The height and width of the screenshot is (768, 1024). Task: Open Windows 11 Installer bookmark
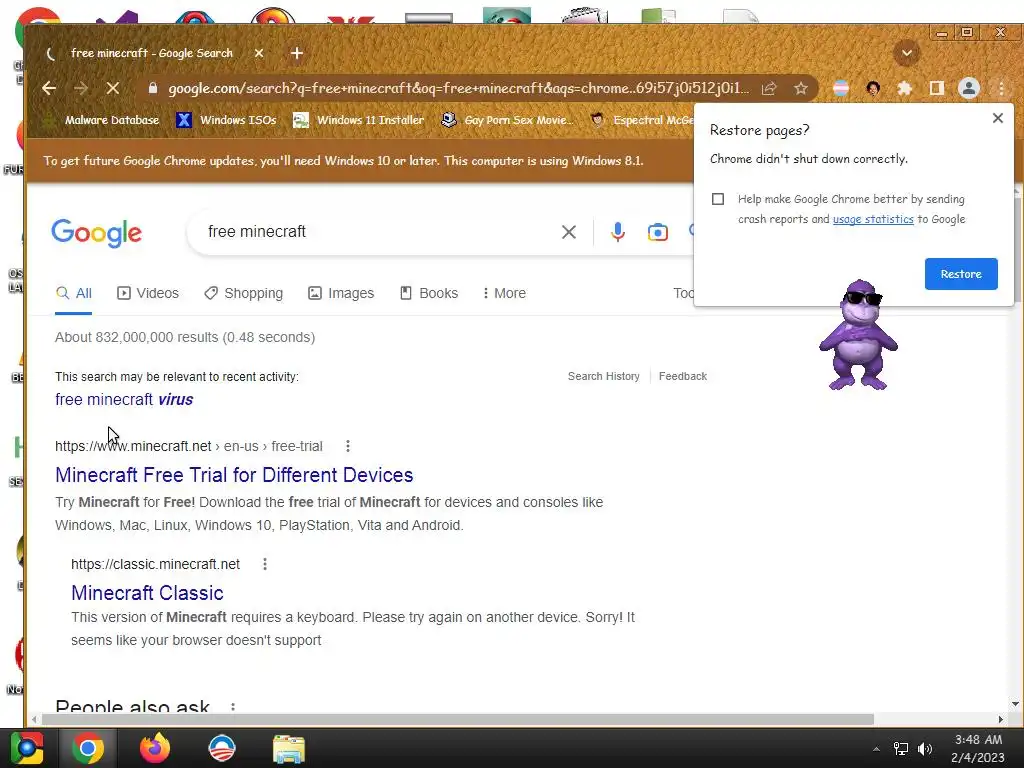pos(359,120)
